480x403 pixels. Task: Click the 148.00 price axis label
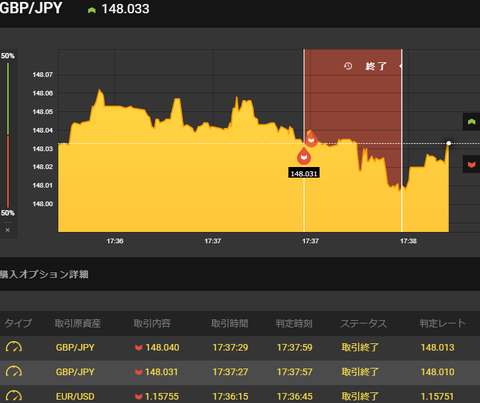tap(43, 204)
